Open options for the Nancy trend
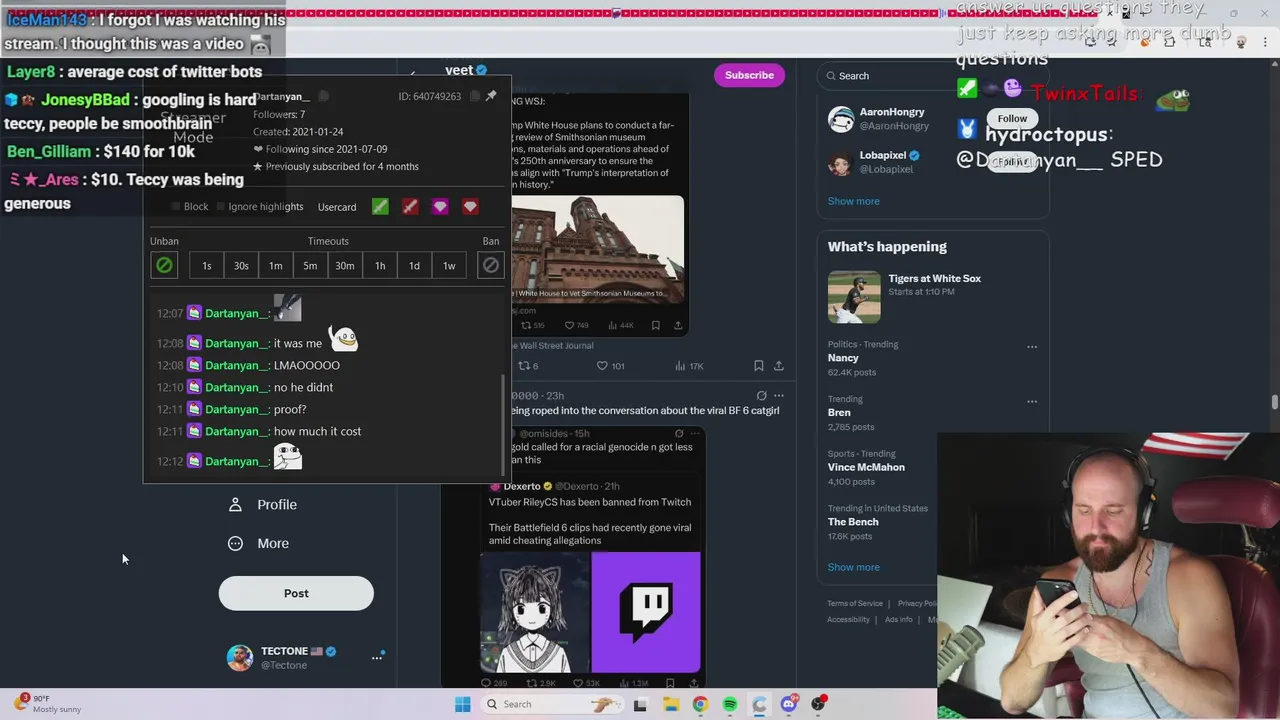 pos(1032,347)
